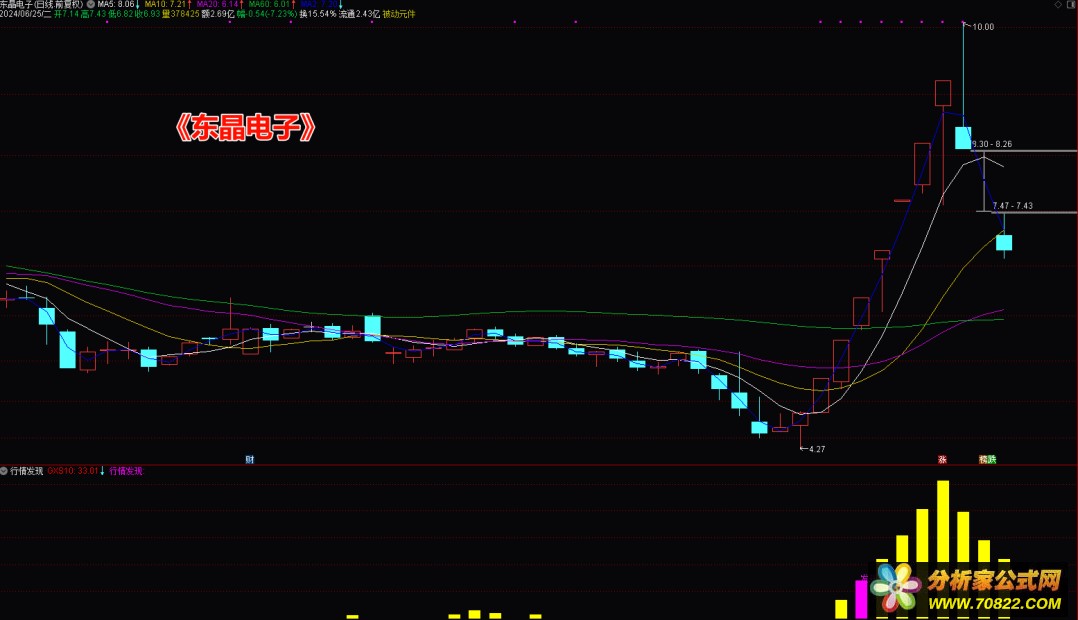Click the 《东晶电子》 red title annotation
The image size is (1078, 620).
point(245,127)
